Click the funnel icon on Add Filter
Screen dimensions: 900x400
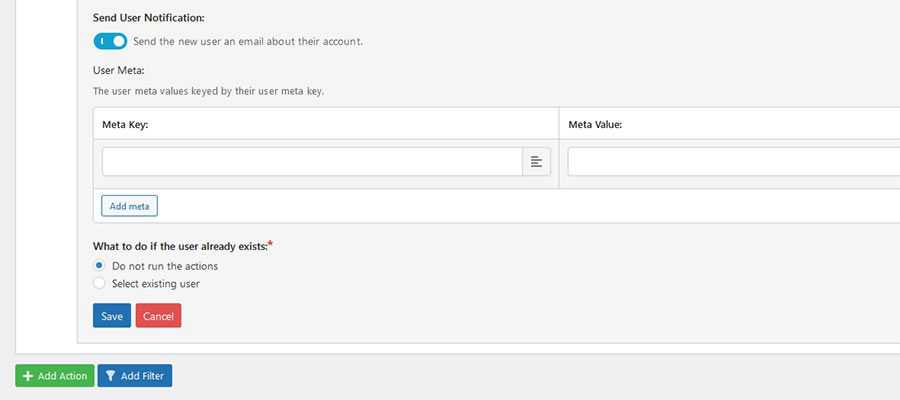[x=110, y=376]
